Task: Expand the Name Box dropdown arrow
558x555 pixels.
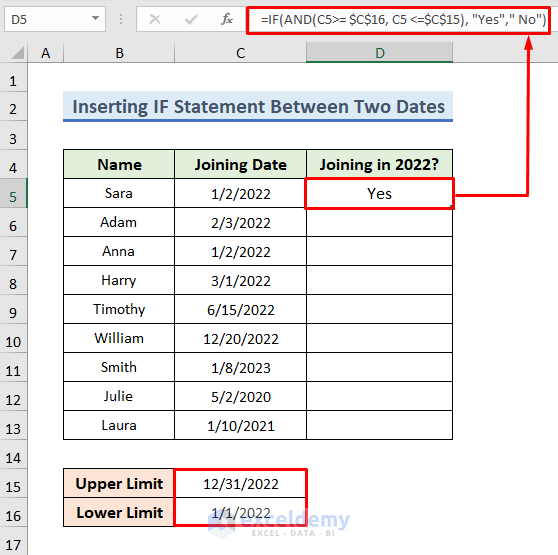Action: [x=95, y=18]
